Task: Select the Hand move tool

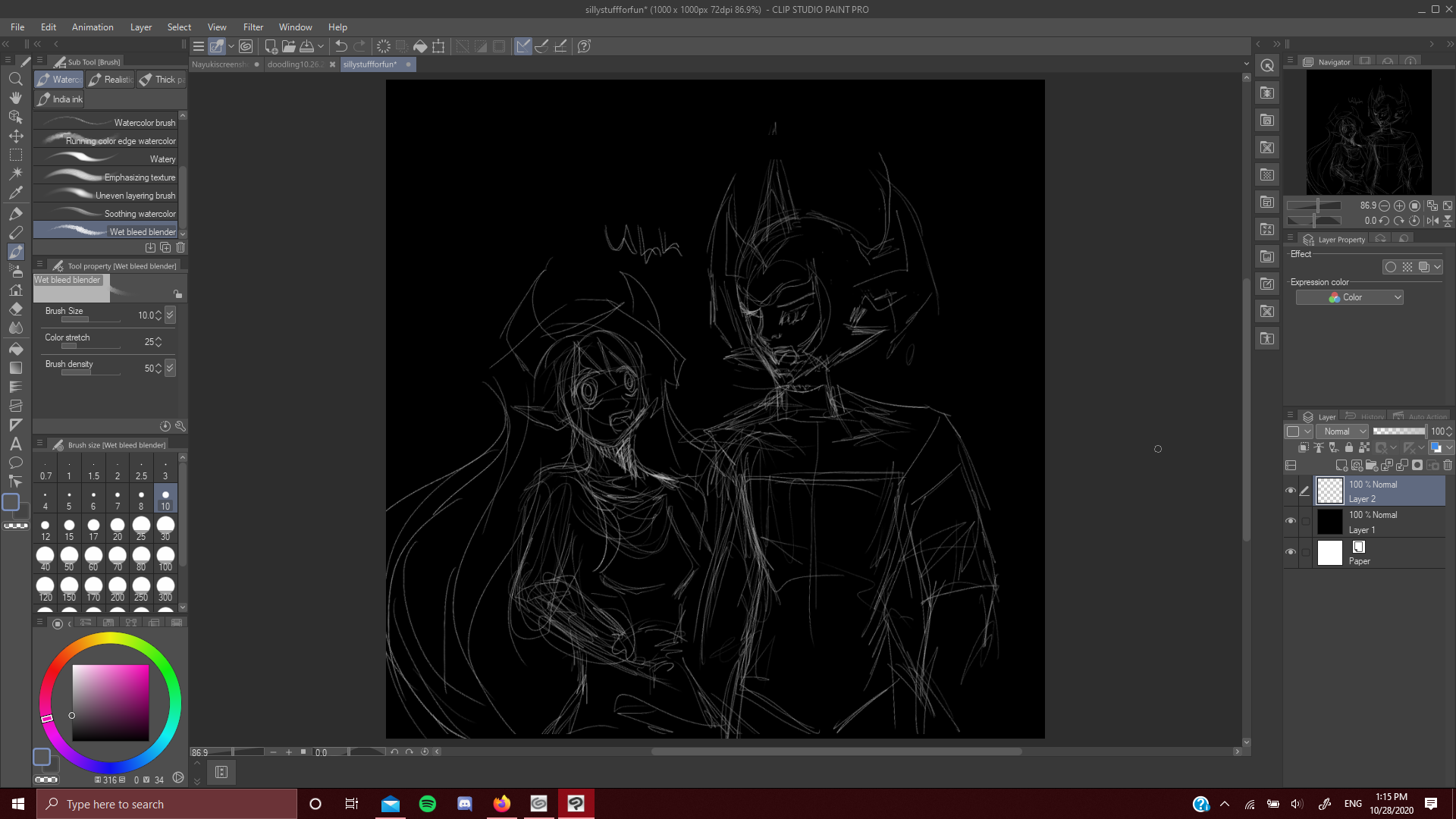Action: [15, 98]
